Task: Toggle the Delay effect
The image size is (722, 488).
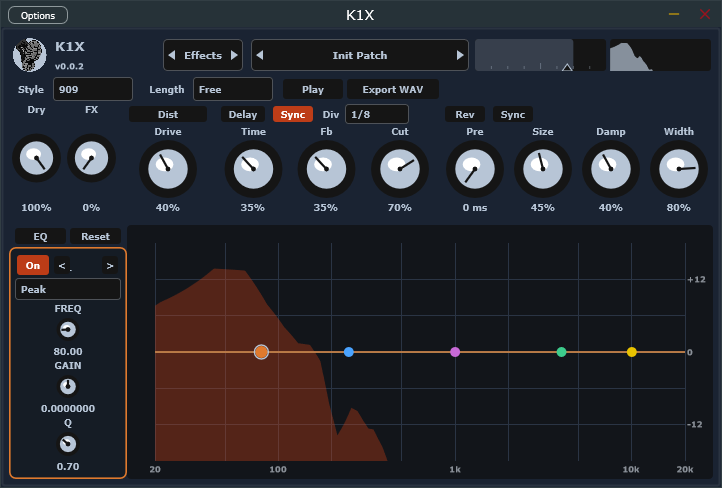Action: [243, 114]
